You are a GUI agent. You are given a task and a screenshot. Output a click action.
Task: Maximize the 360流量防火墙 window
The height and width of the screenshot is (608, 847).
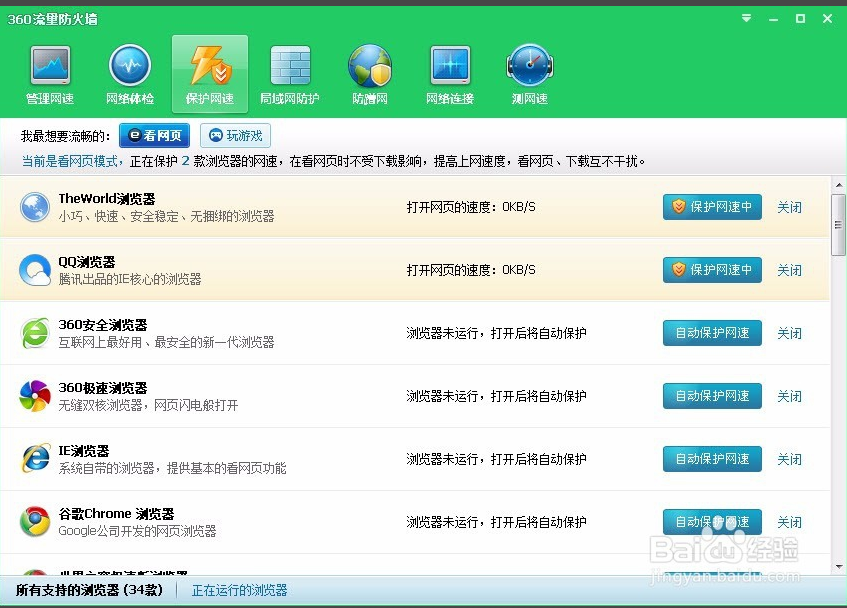[801, 19]
